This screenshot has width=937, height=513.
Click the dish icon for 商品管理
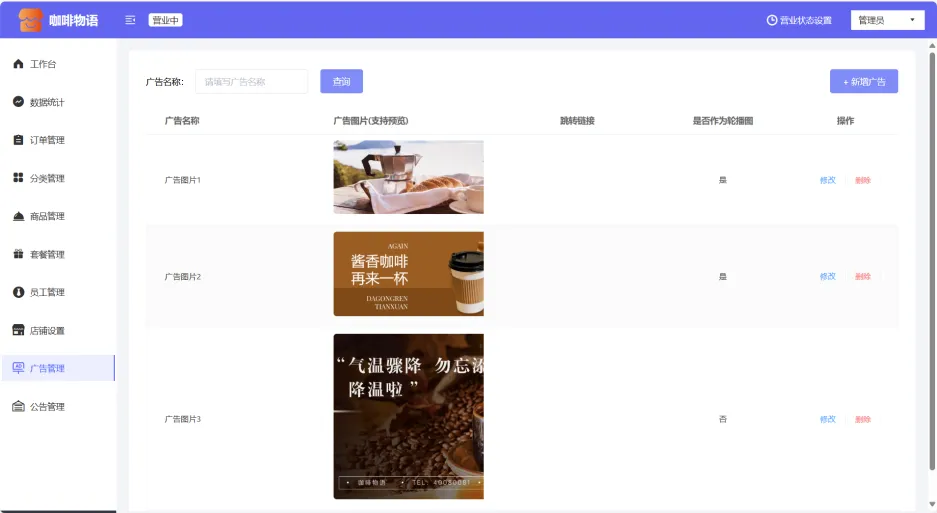coord(18,216)
